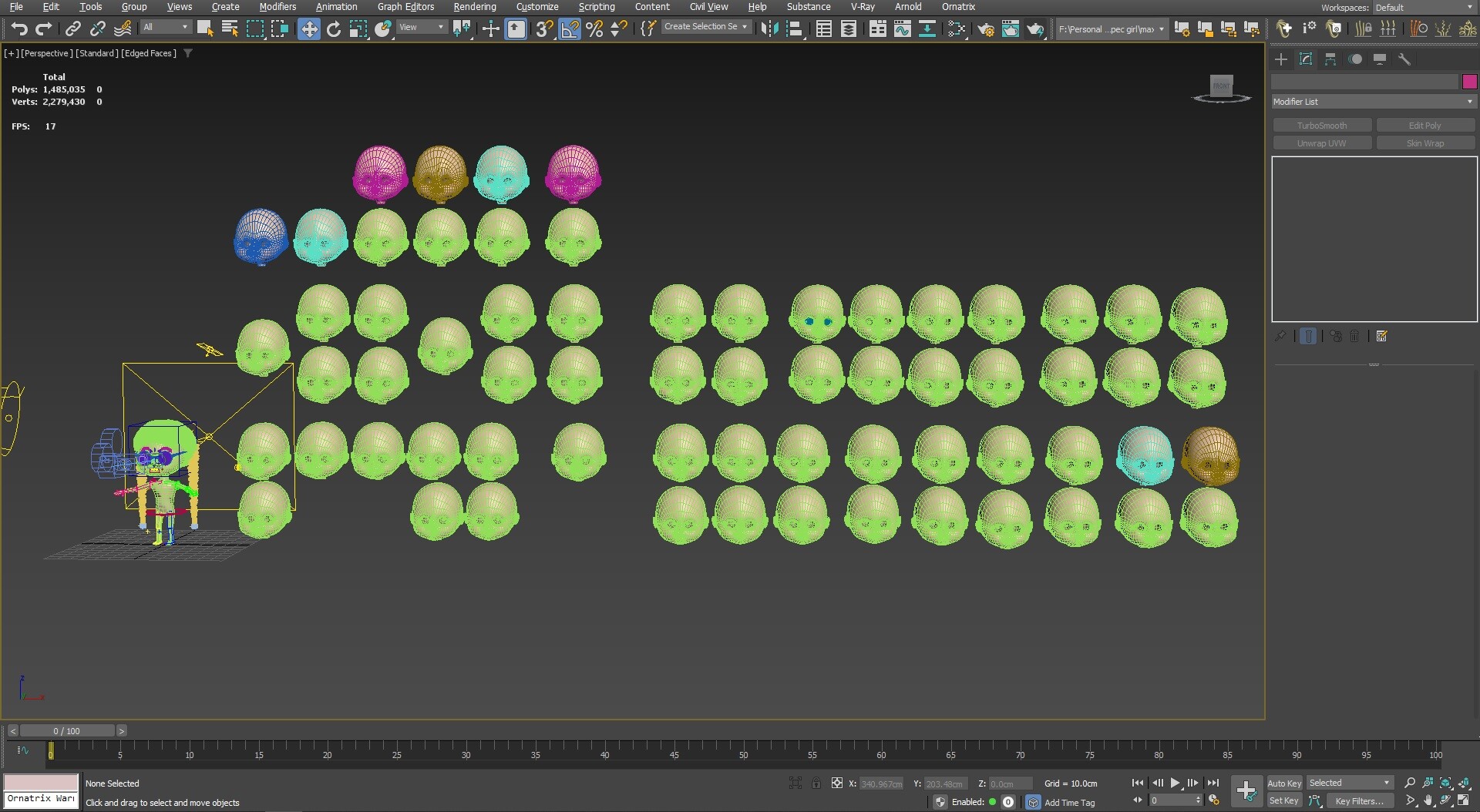Click the Key Filters button
This screenshot has width=1480, height=812.
(1359, 800)
